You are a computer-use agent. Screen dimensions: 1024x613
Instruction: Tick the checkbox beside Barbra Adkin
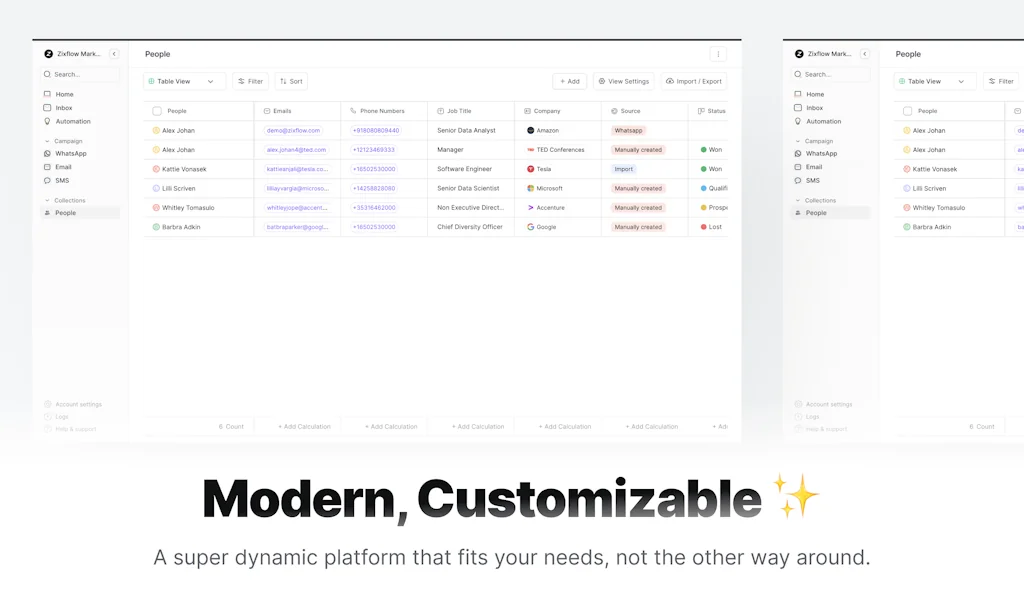[157, 227]
